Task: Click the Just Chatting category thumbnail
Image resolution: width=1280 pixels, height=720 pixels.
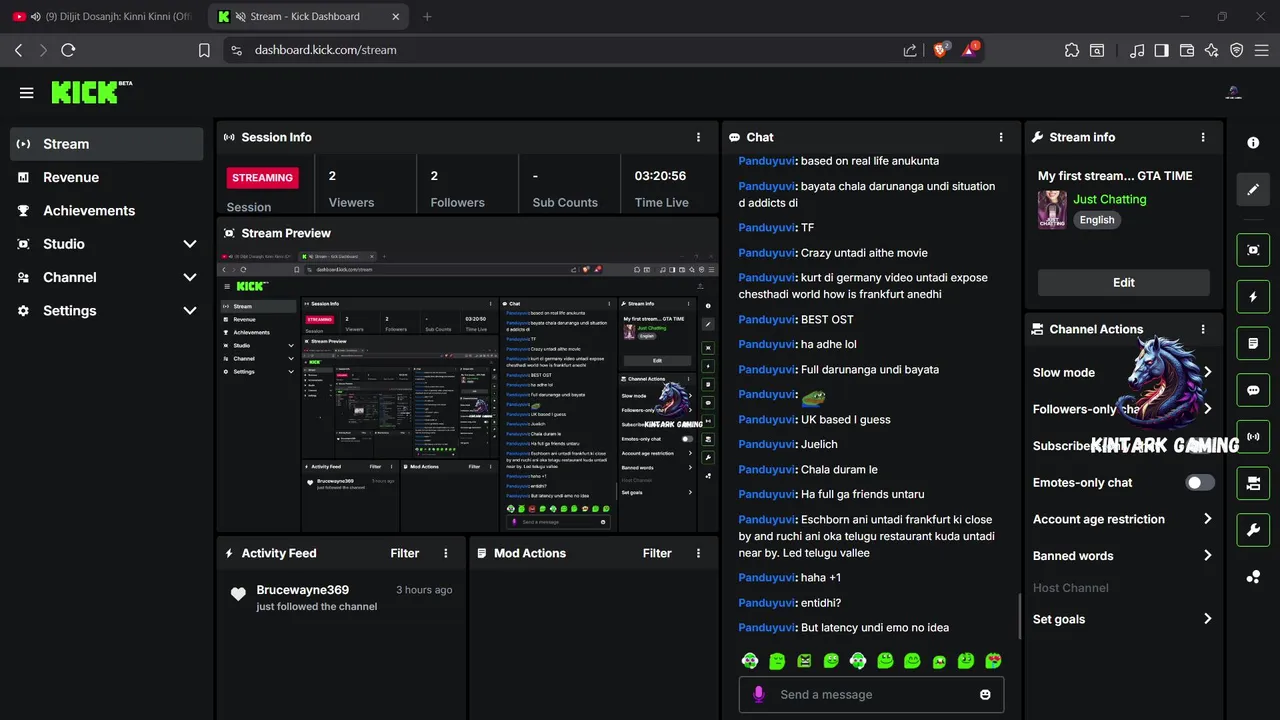Action: (x=1052, y=210)
